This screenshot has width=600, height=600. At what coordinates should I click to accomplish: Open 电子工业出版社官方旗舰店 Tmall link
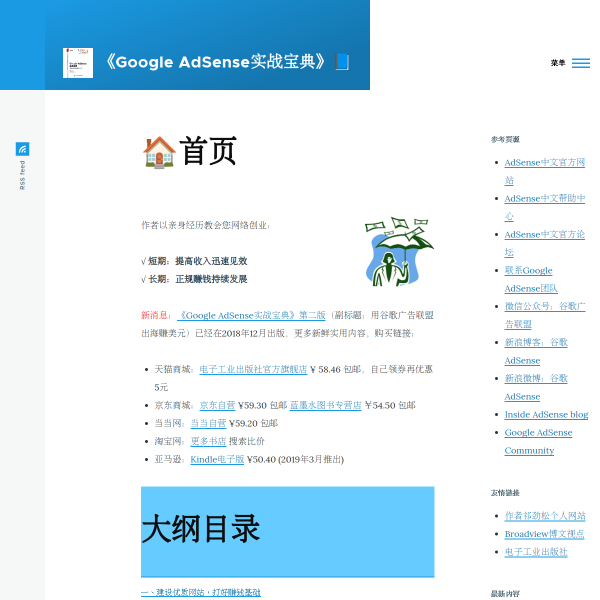(x=253, y=369)
